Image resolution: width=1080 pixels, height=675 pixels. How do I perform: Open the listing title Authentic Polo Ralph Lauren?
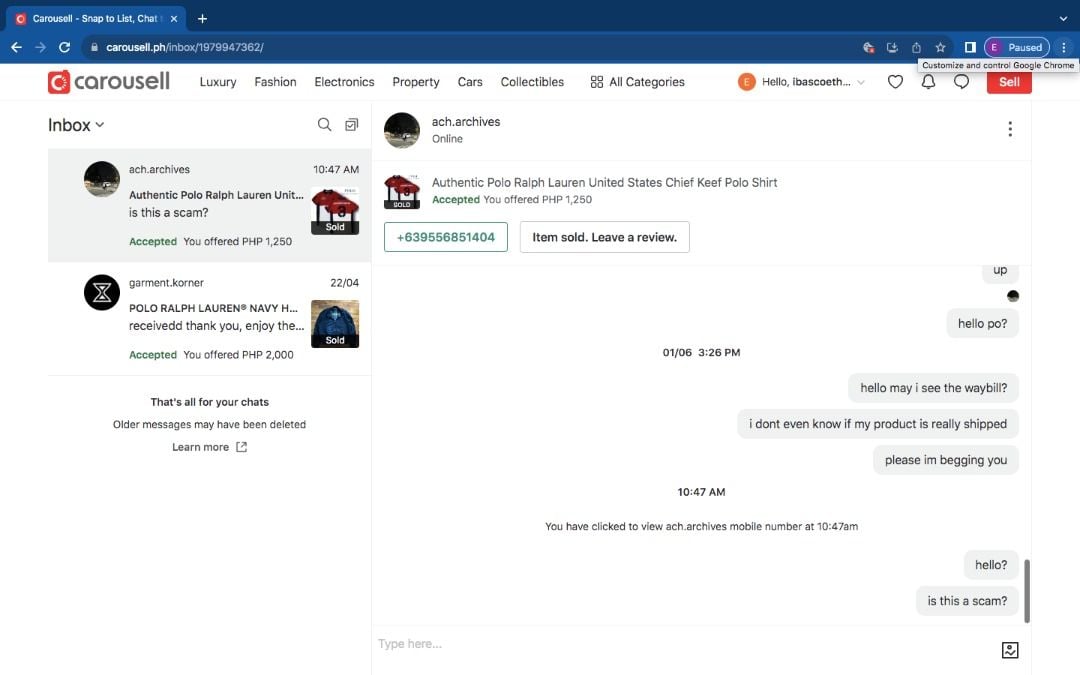[x=604, y=183]
